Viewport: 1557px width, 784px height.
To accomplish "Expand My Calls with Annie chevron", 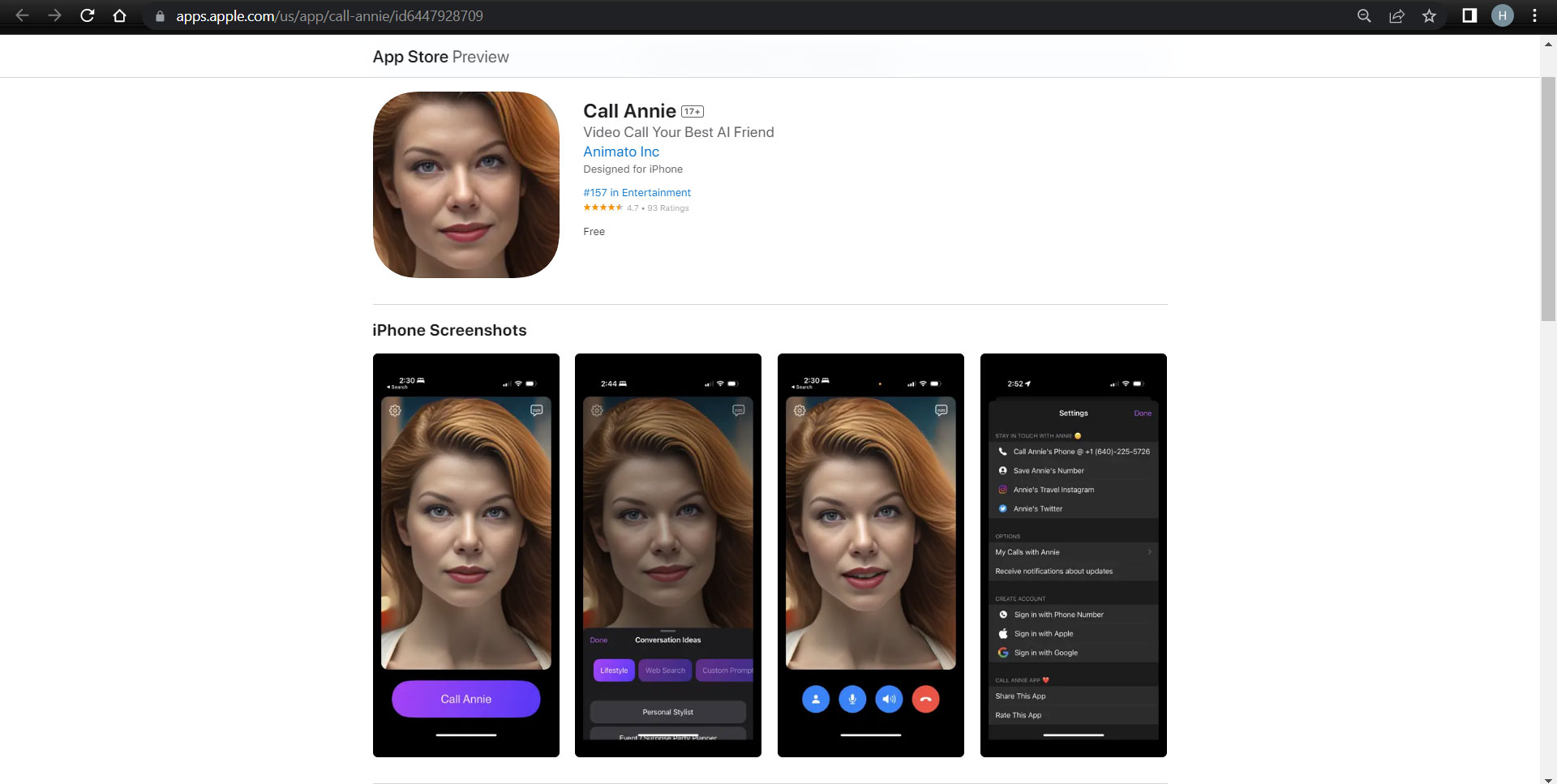I will [1149, 552].
